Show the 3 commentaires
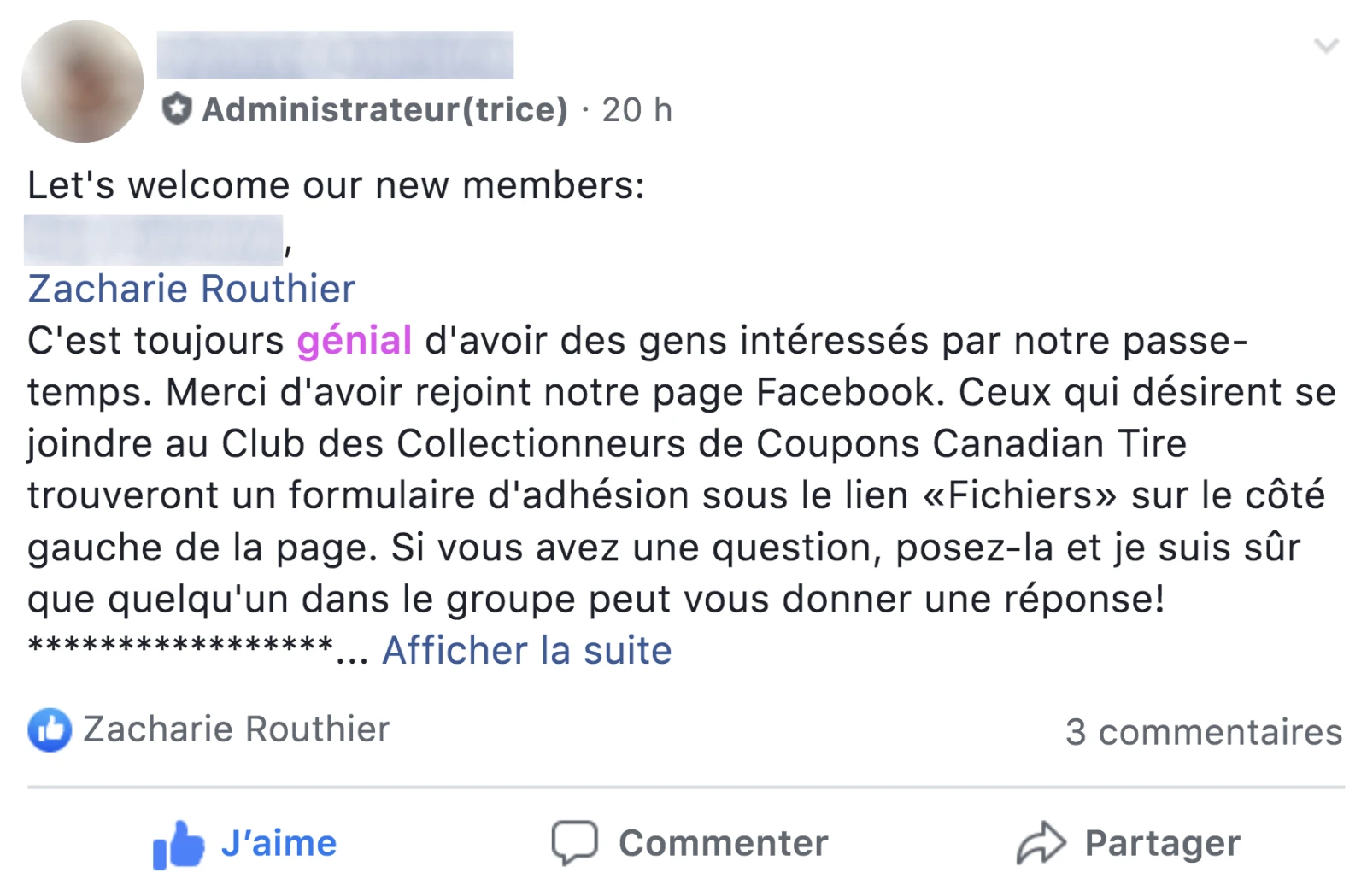 point(1203,732)
